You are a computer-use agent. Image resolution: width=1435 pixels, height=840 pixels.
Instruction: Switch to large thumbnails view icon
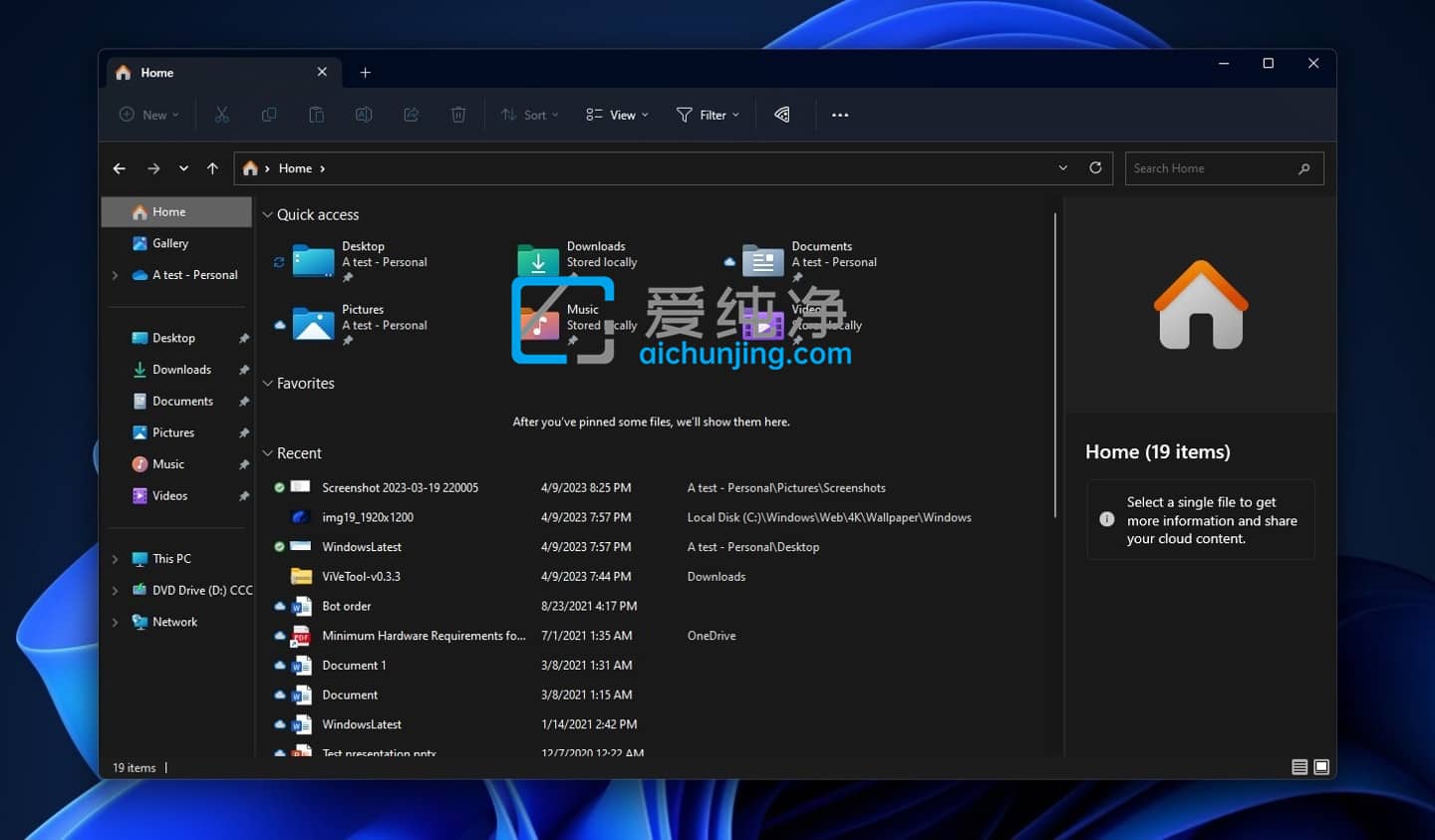[x=1321, y=766]
